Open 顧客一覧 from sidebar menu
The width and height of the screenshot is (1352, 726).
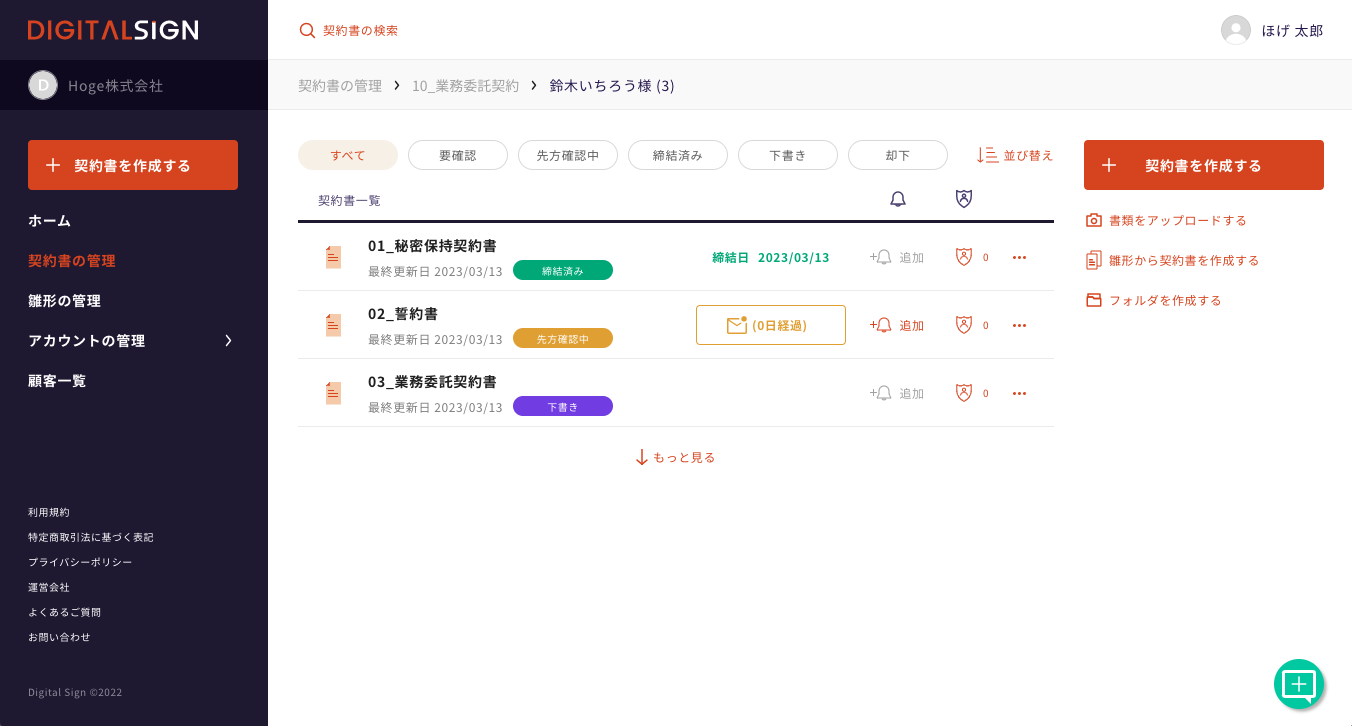point(57,380)
